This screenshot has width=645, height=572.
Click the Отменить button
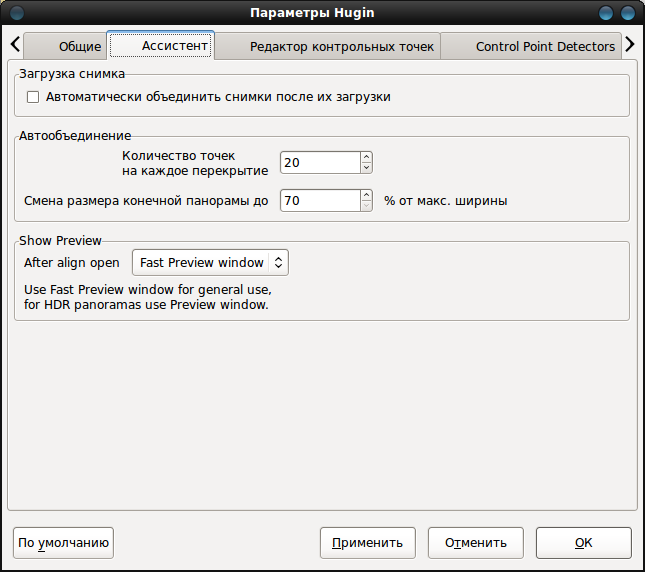[x=476, y=543]
